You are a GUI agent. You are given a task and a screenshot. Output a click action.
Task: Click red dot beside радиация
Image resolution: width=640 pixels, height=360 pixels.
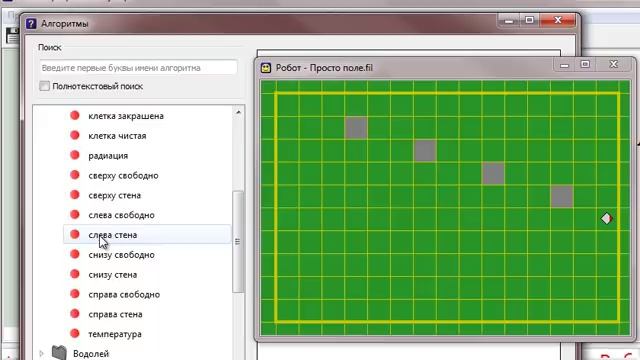point(75,155)
